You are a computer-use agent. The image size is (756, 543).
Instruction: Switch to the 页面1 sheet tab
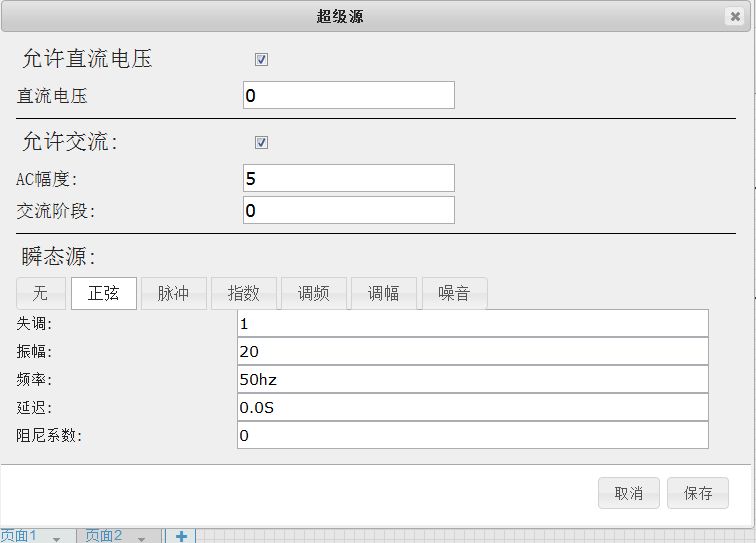(x=19, y=536)
